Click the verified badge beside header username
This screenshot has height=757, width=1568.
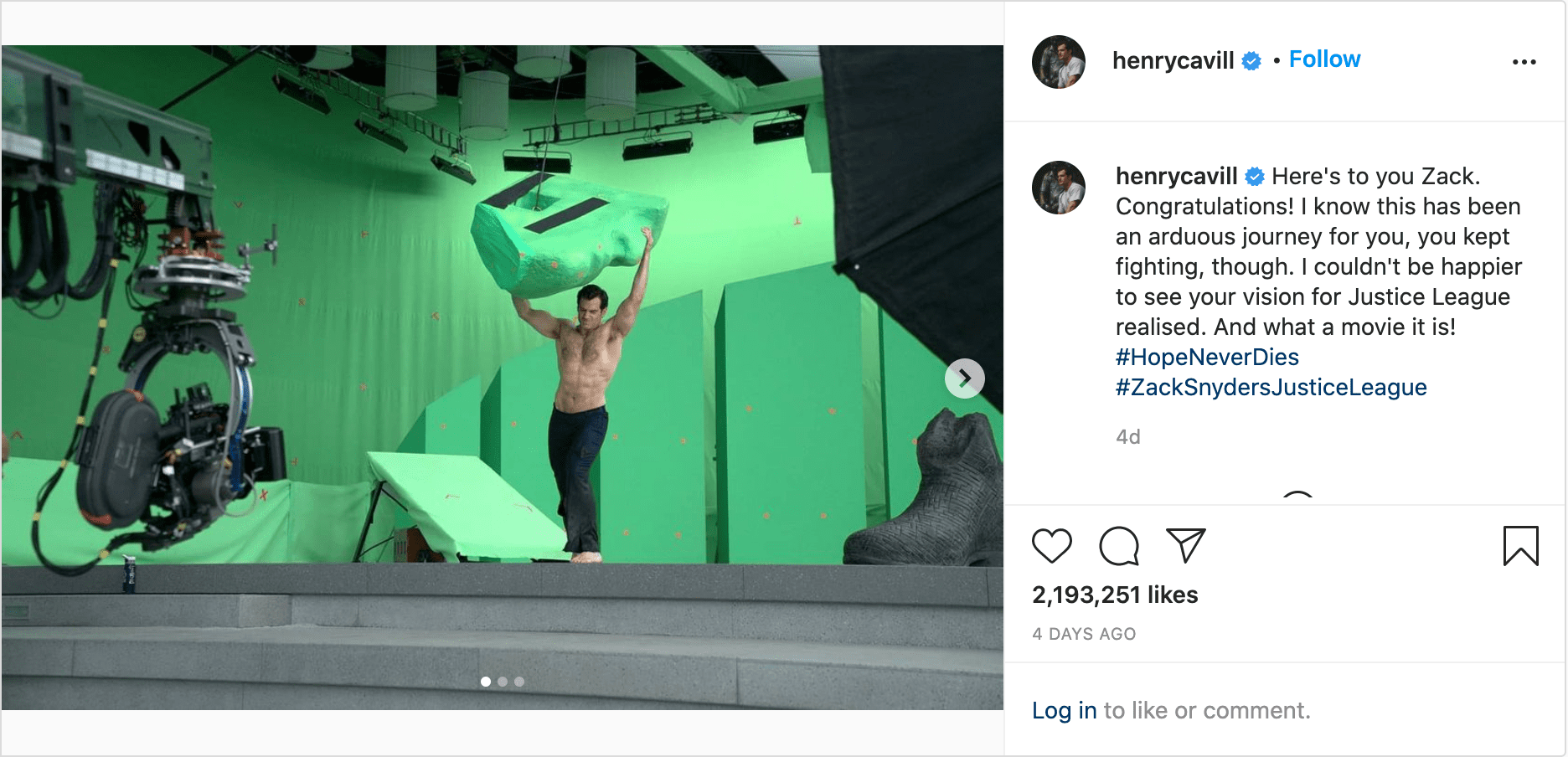click(1251, 61)
